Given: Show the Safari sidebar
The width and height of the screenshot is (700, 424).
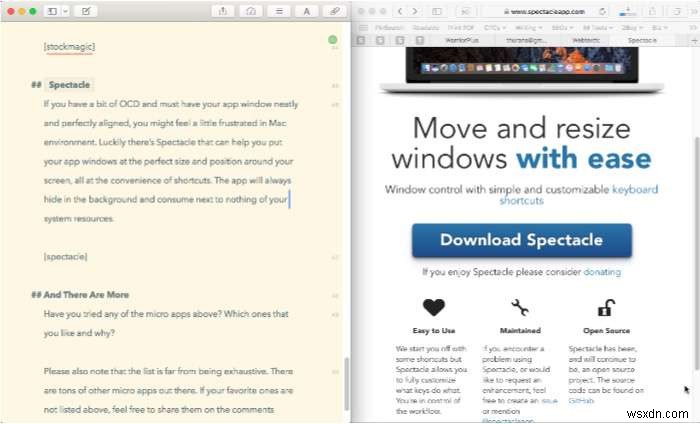Looking at the screenshot, I should pyautogui.click(x=437, y=11).
